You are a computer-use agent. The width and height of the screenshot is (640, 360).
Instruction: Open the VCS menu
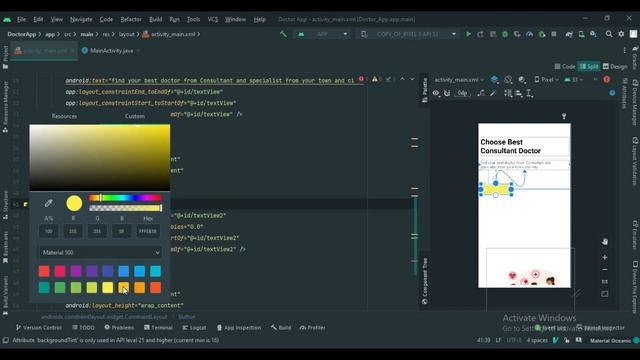[213, 19]
